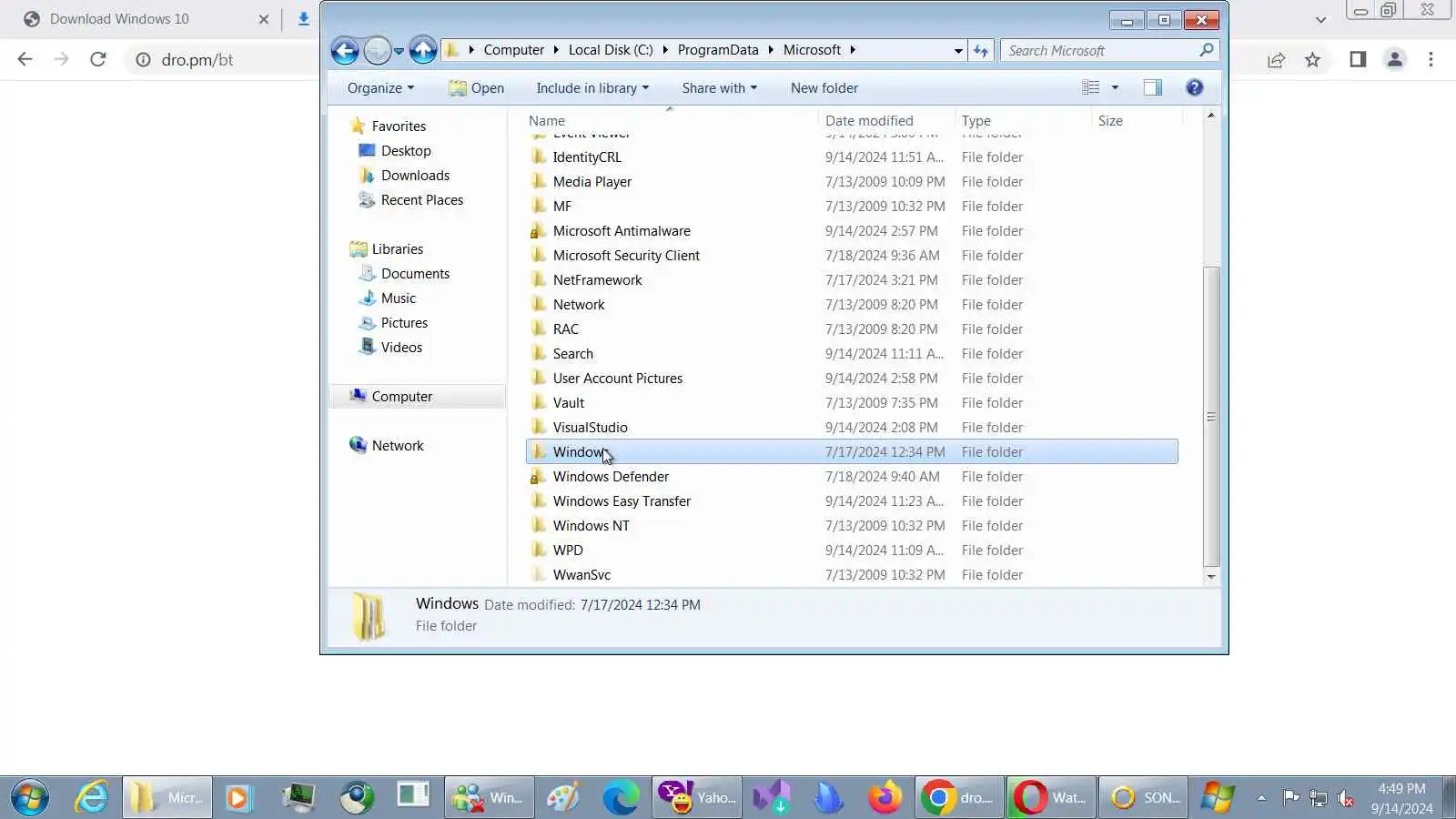The image size is (1456, 819).
Task: Click the search magnifier icon in Explorer
Action: coord(1207,50)
